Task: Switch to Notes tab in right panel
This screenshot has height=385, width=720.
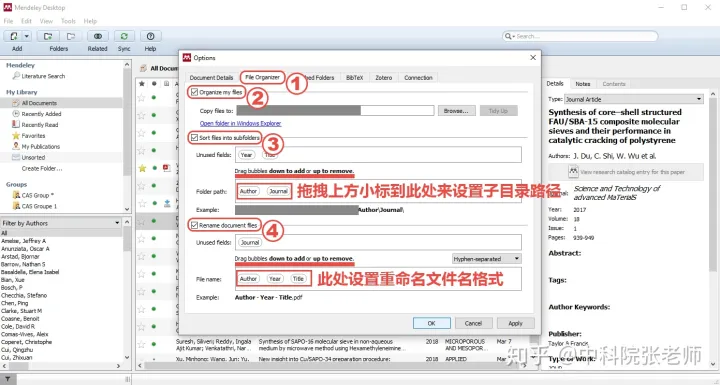Action: (x=583, y=84)
